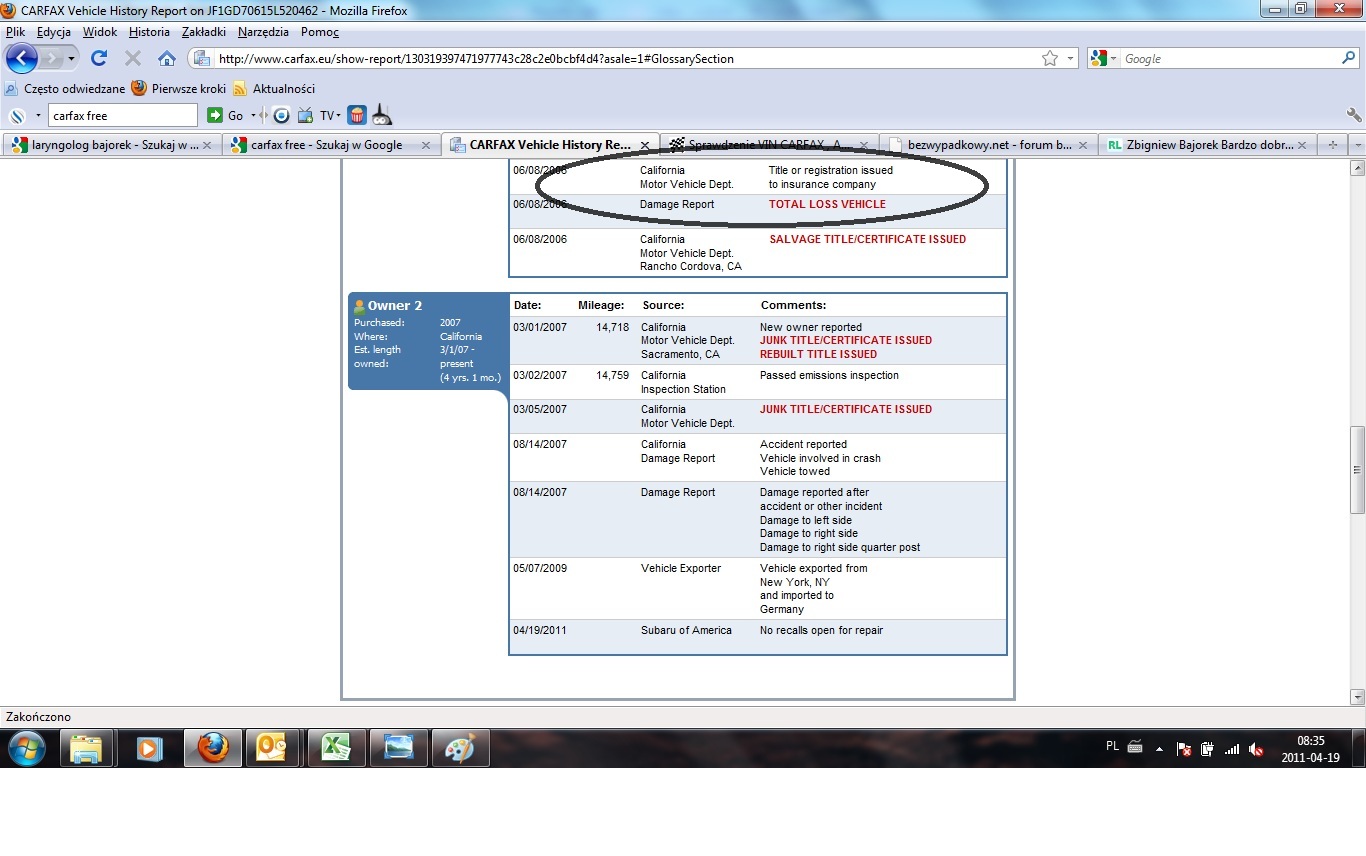Open the Historia menu

tap(149, 32)
